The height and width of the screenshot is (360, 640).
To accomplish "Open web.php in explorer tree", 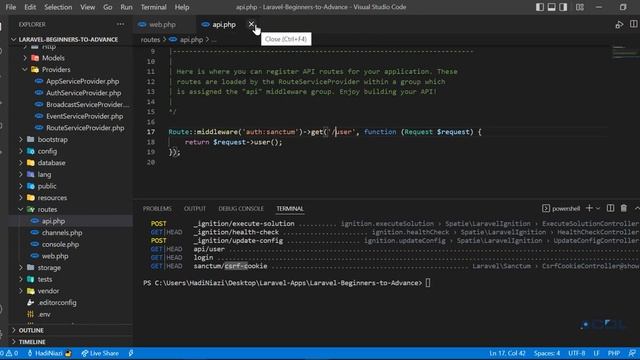I will 55,256.
